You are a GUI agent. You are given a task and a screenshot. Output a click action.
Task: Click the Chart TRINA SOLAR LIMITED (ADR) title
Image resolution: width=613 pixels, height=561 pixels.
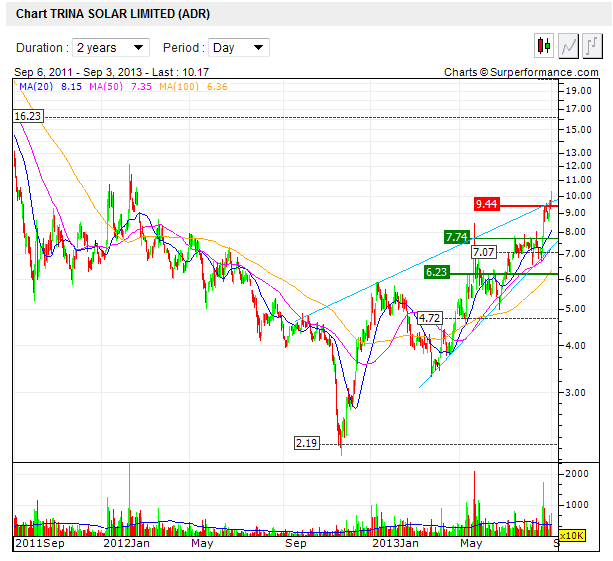tap(113, 14)
